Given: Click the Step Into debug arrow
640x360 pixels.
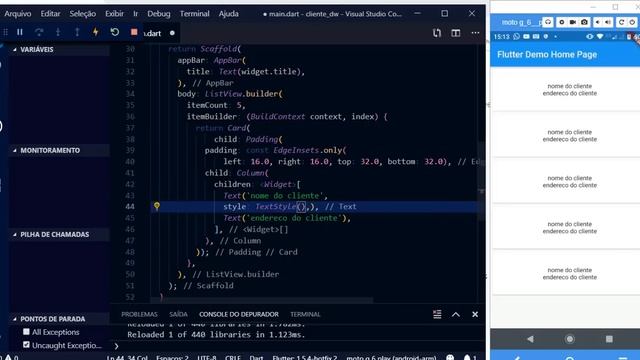Looking at the screenshot, I should point(58,32).
